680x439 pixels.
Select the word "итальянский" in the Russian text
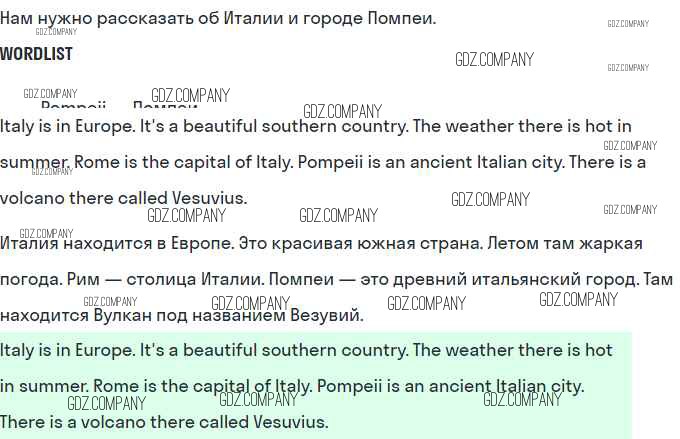tap(517, 279)
